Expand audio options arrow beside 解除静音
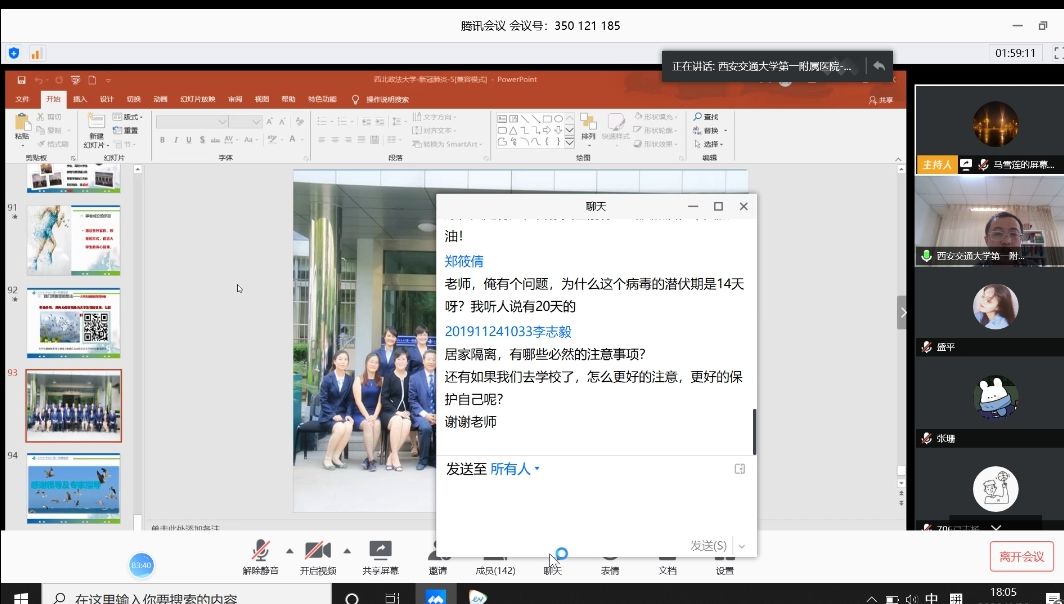 290,551
